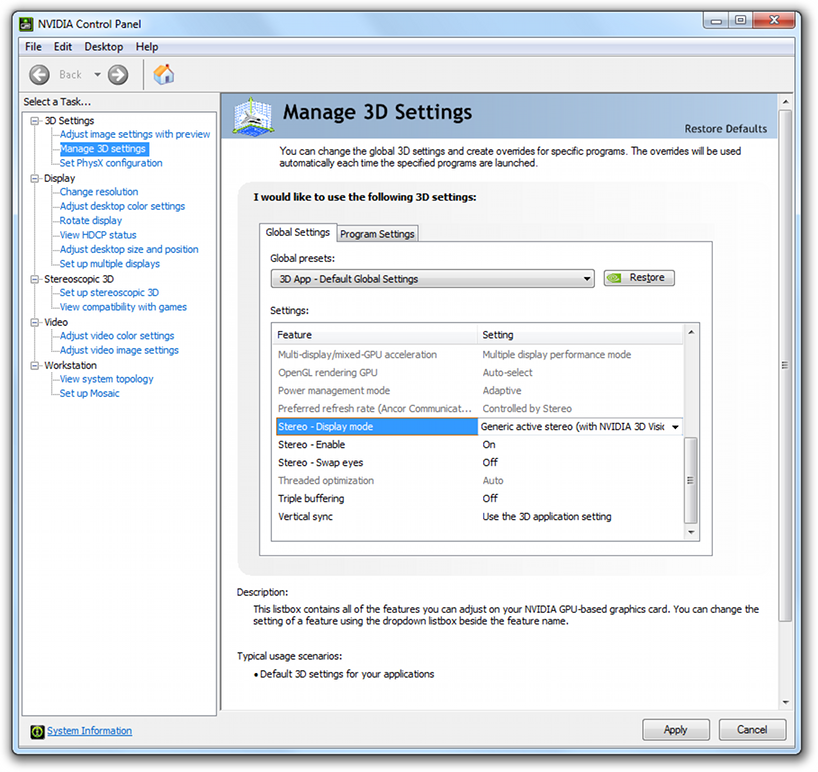The height and width of the screenshot is (772, 818).
Task: Click the Forward arrow icon in toolbar
Action: coord(118,75)
